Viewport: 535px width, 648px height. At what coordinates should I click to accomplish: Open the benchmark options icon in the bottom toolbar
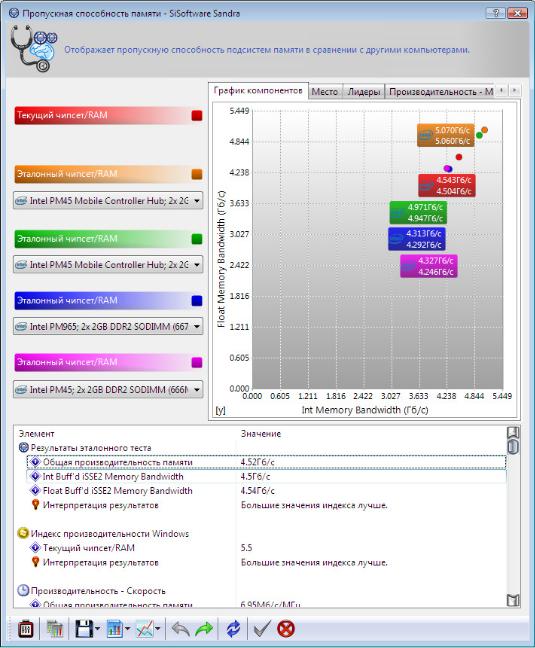click(26, 629)
